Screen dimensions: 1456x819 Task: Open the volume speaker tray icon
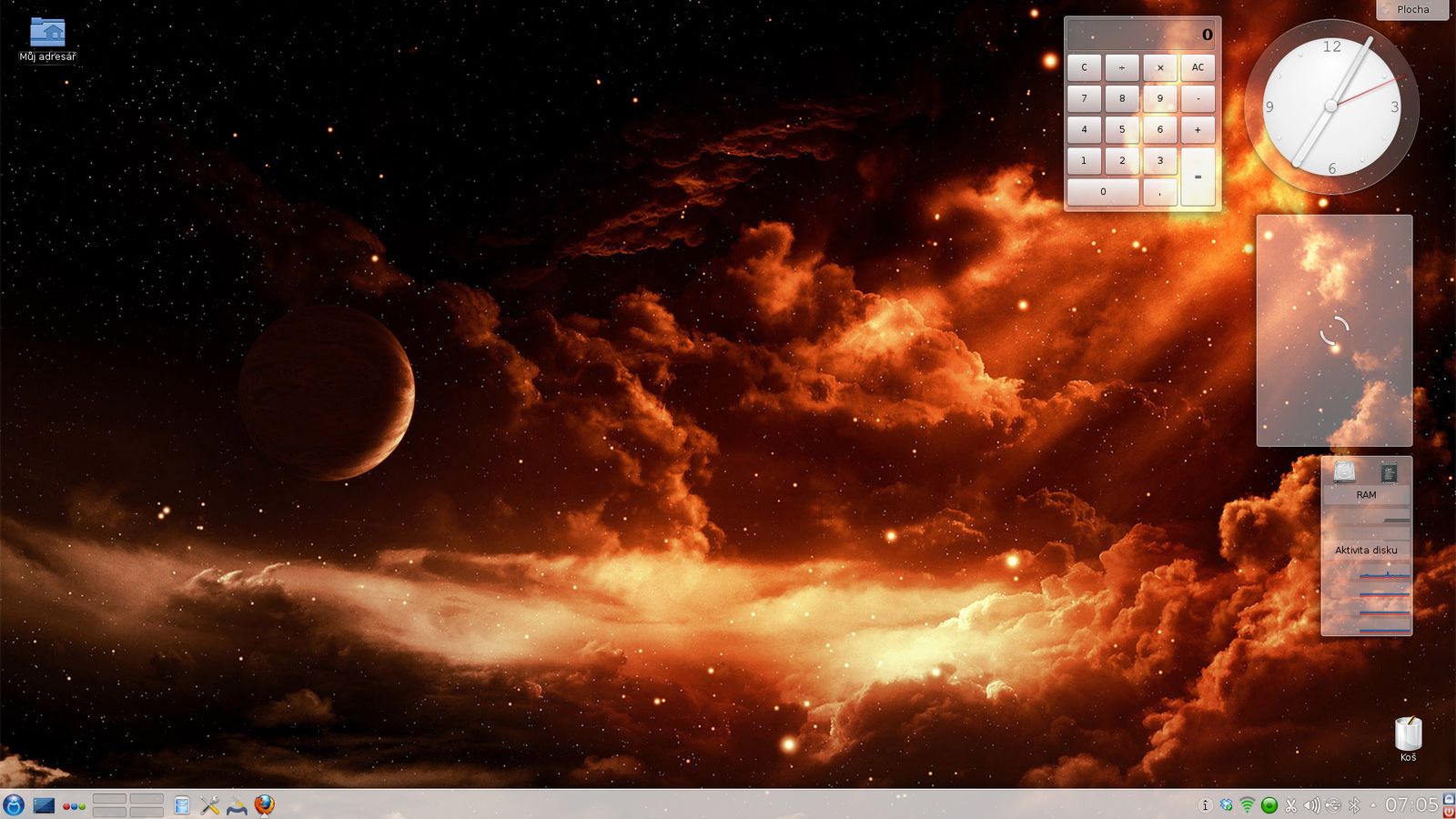pyautogui.click(x=1311, y=805)
